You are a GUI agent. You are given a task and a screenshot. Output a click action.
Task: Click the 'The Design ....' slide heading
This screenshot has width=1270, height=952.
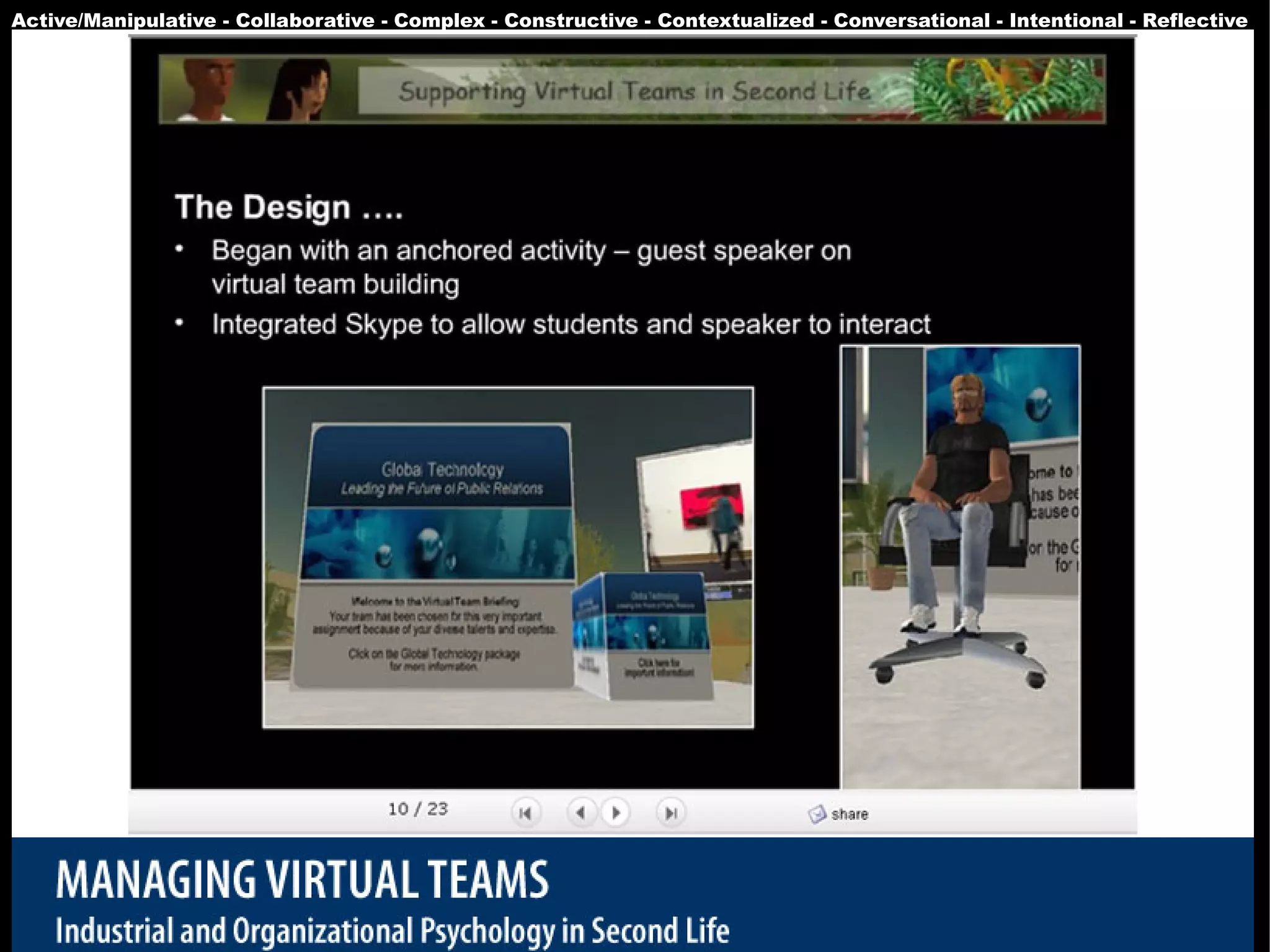[x=289, y=207]
